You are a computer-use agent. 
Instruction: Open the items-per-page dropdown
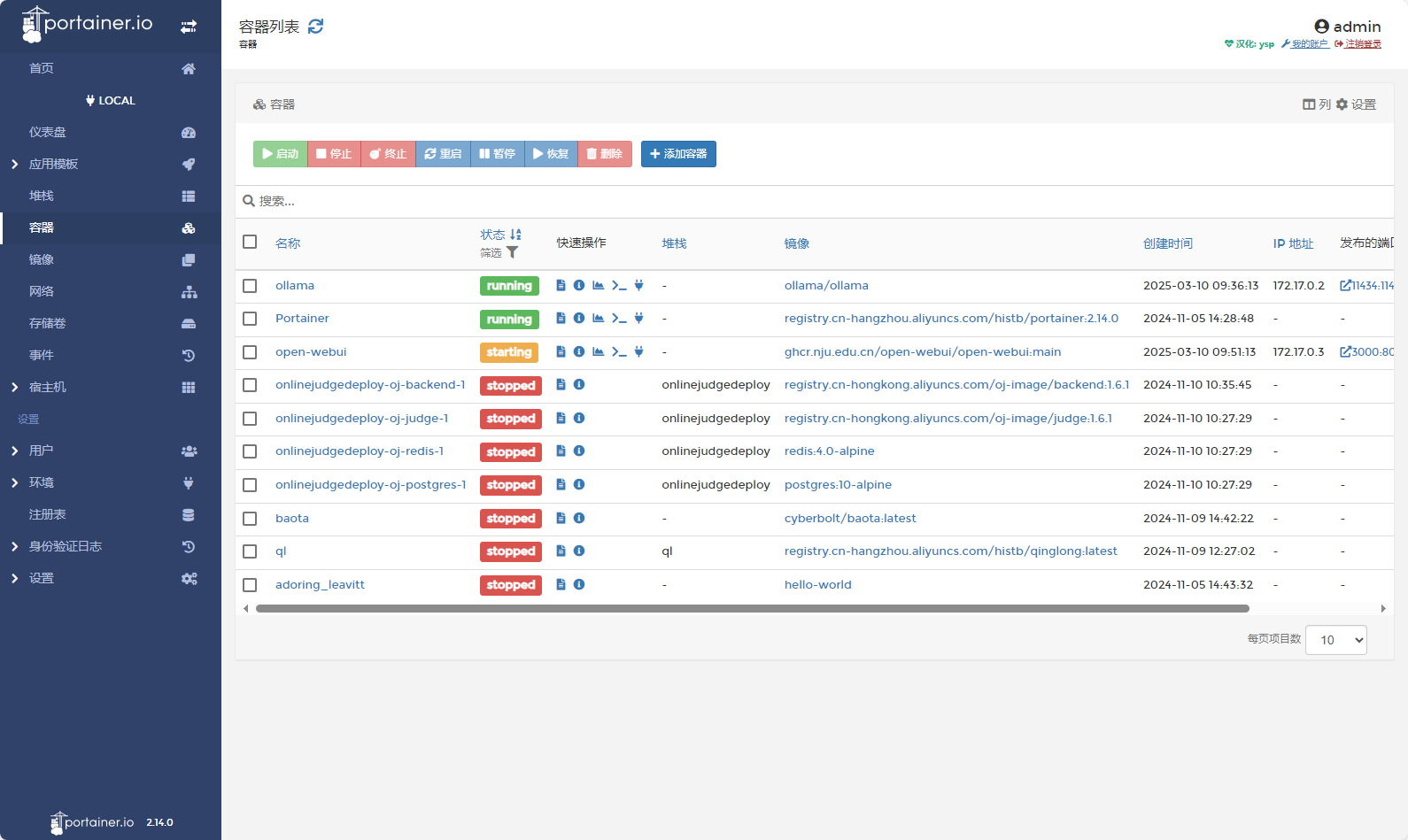click(x=1336, y=640)
